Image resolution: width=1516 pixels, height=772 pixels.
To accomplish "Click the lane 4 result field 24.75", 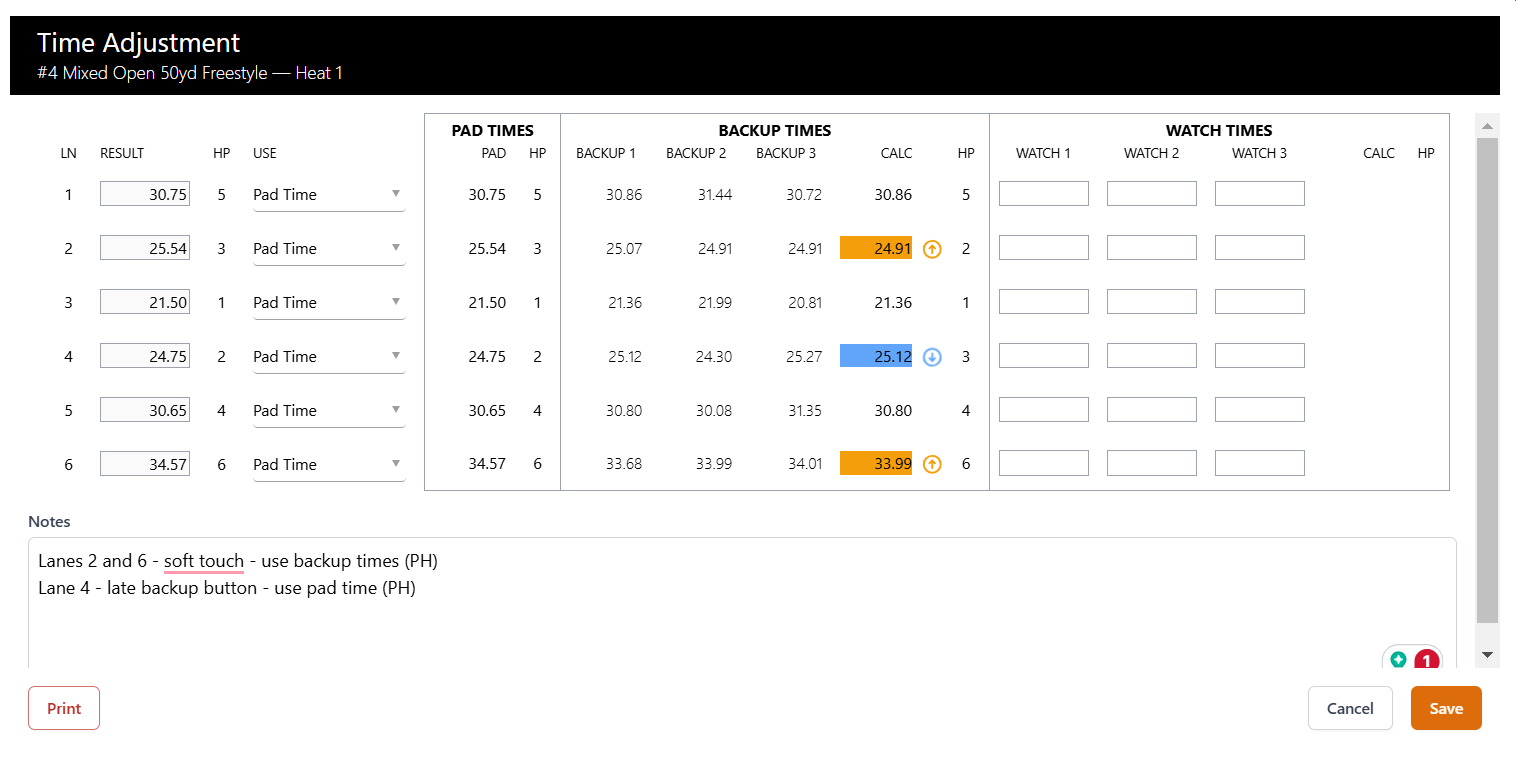I will pos(145,356).
